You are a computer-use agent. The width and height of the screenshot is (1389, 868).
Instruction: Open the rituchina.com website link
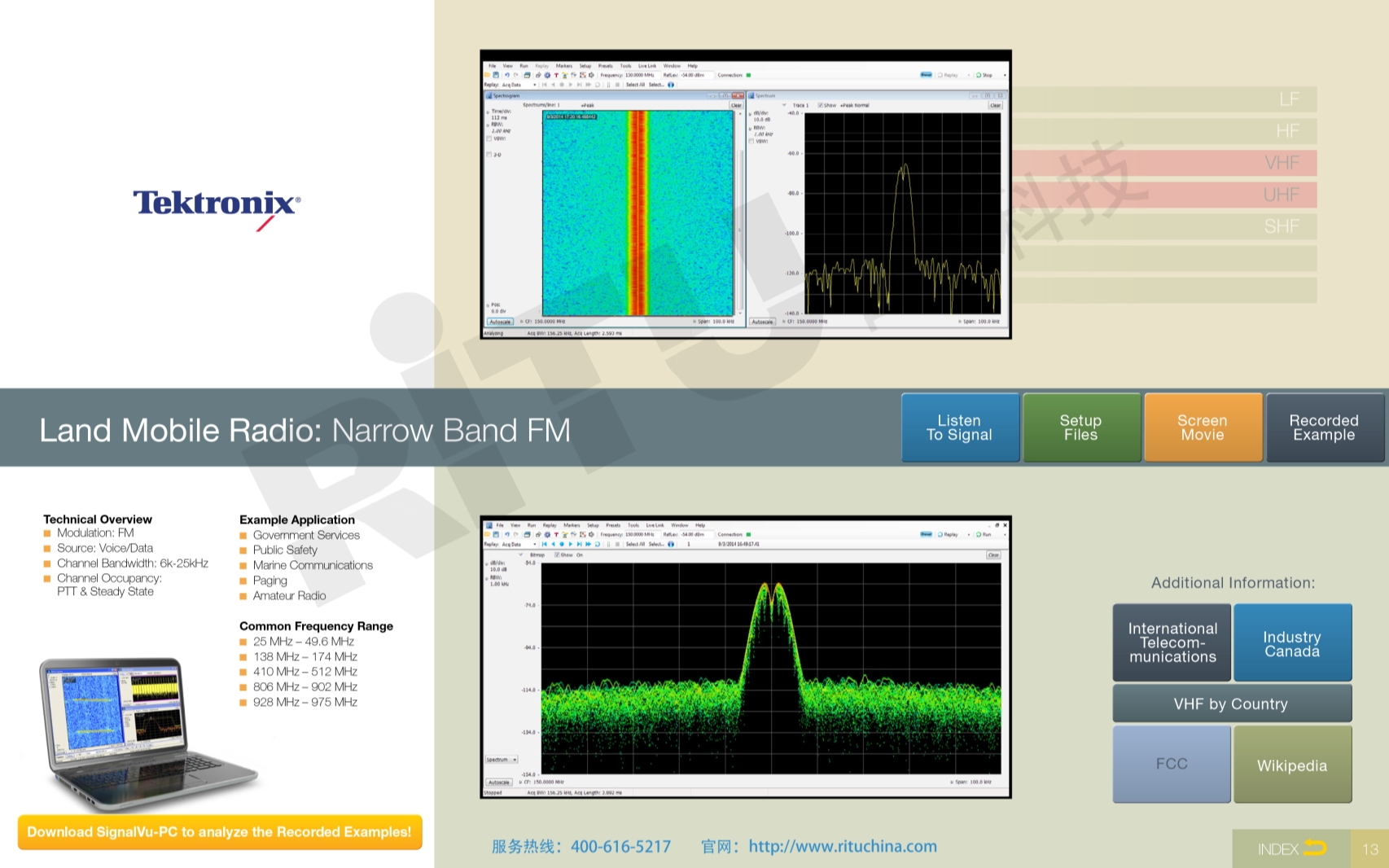tap(842, 847)
